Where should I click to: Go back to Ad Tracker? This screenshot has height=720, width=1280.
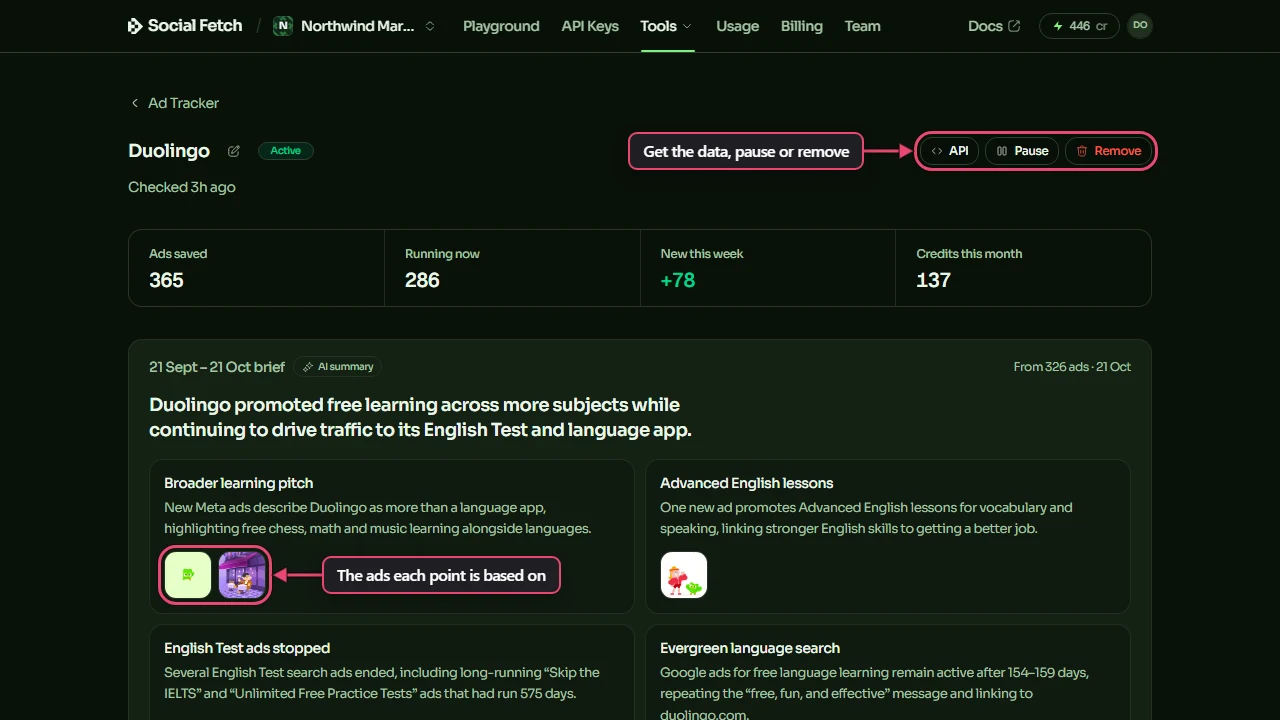point(174,103)
